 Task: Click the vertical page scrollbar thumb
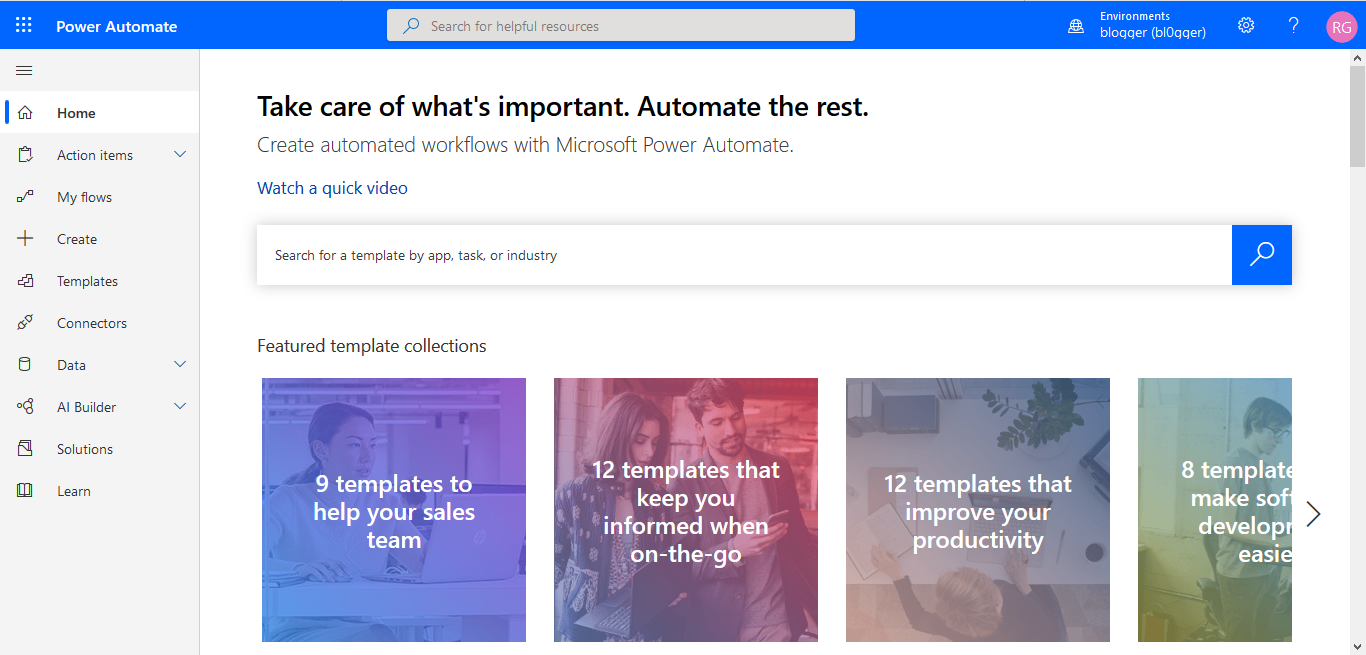click(1357, 115)
